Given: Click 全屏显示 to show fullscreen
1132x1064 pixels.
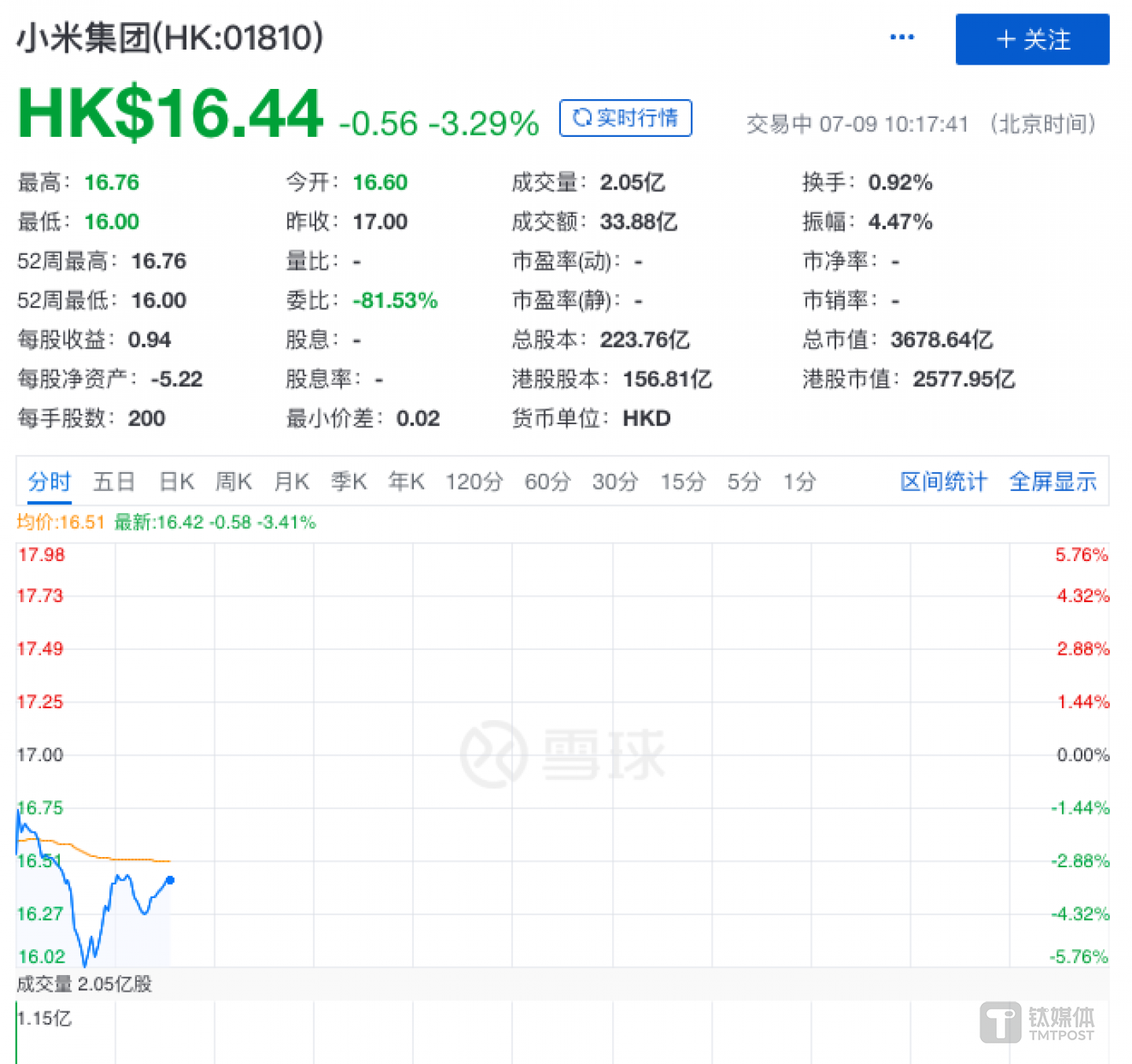Looking at the screenshot, I should 1053,482.
